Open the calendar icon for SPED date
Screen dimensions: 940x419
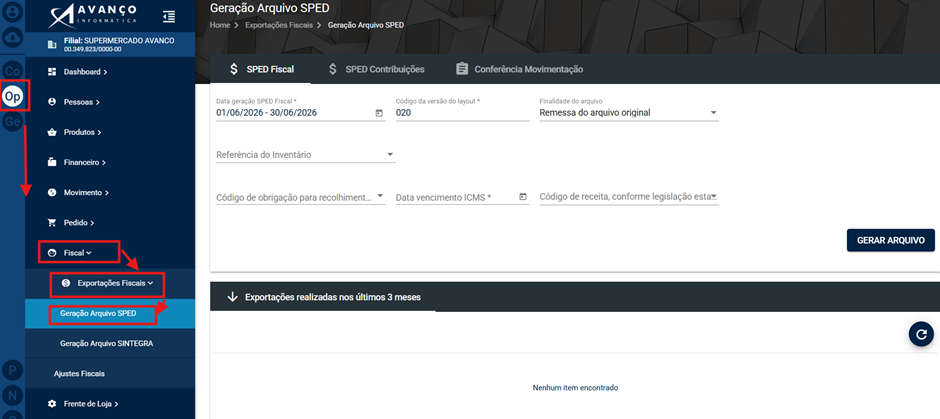(378, 113)
